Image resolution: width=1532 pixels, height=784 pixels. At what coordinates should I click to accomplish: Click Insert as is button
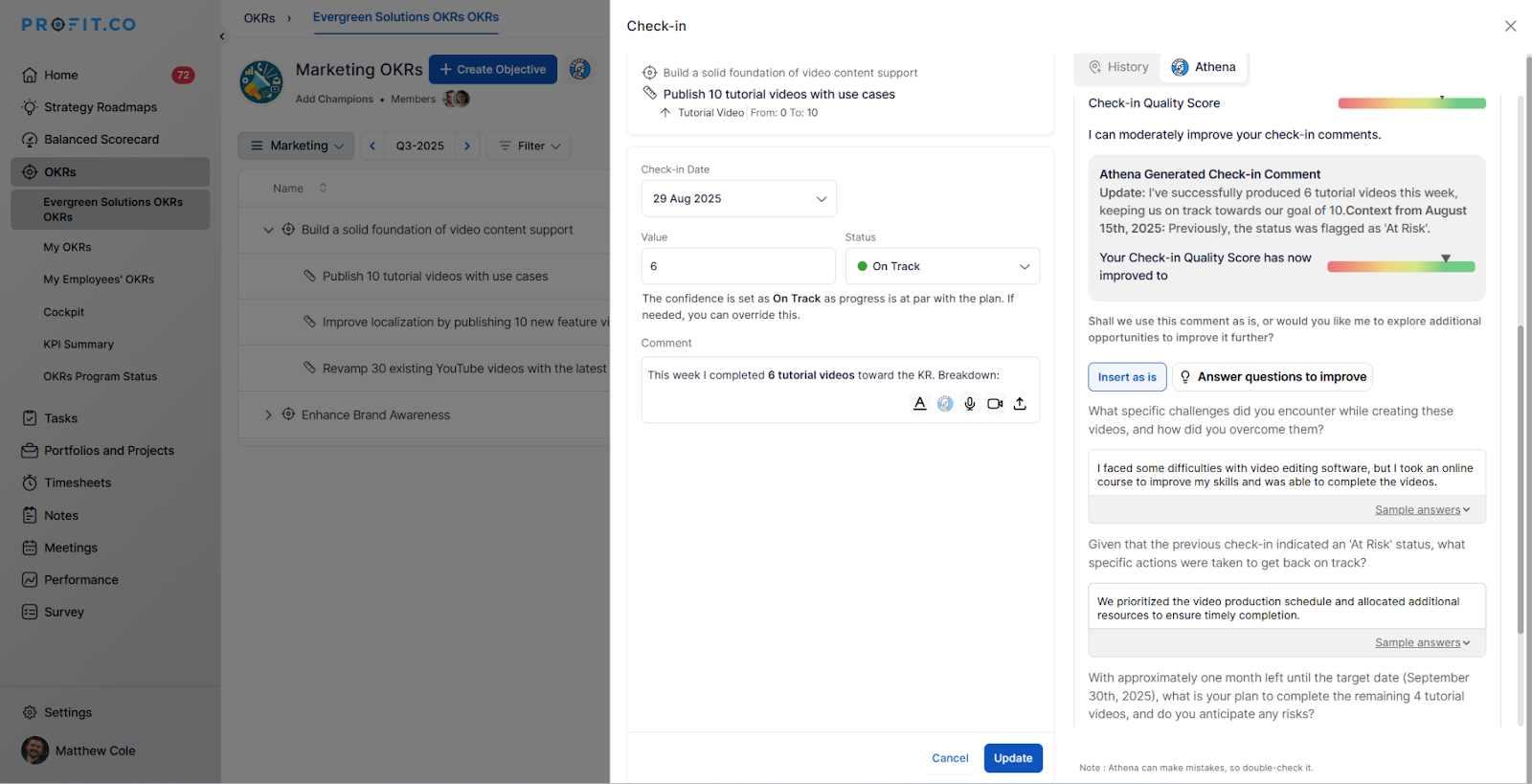click(1127, 377)
